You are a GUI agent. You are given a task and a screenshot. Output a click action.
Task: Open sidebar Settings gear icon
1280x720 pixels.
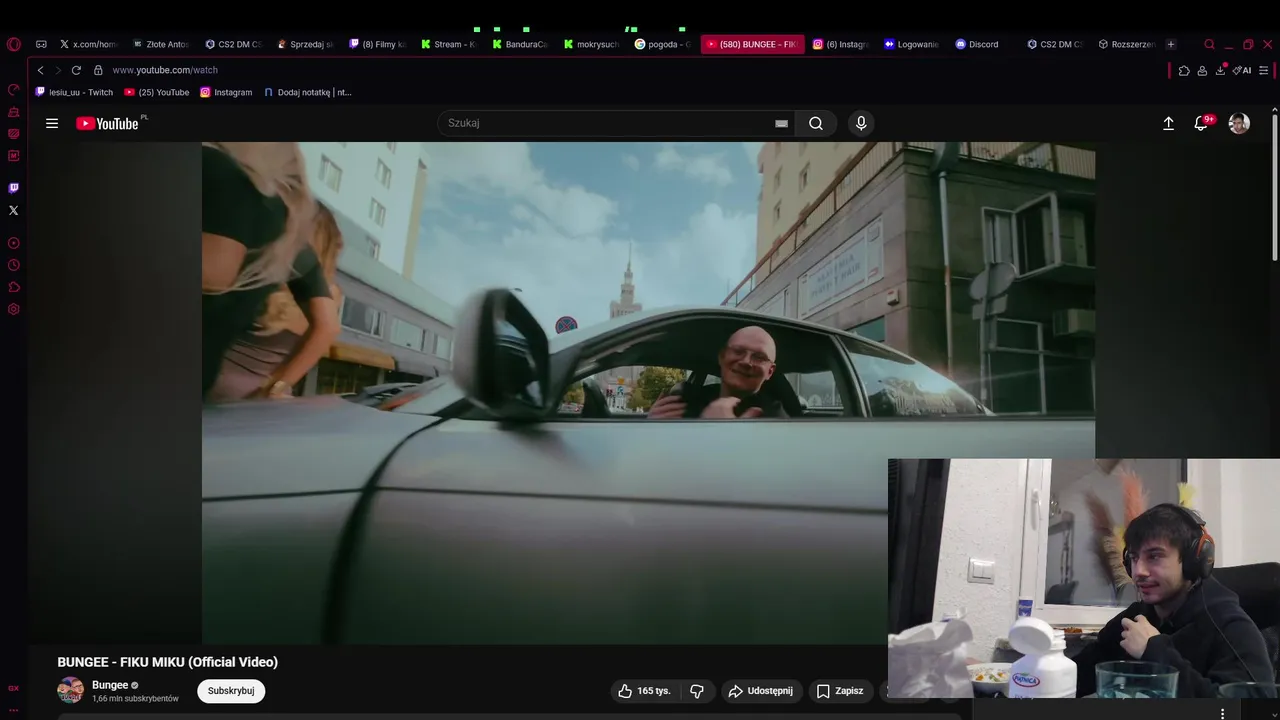(14, 309)
